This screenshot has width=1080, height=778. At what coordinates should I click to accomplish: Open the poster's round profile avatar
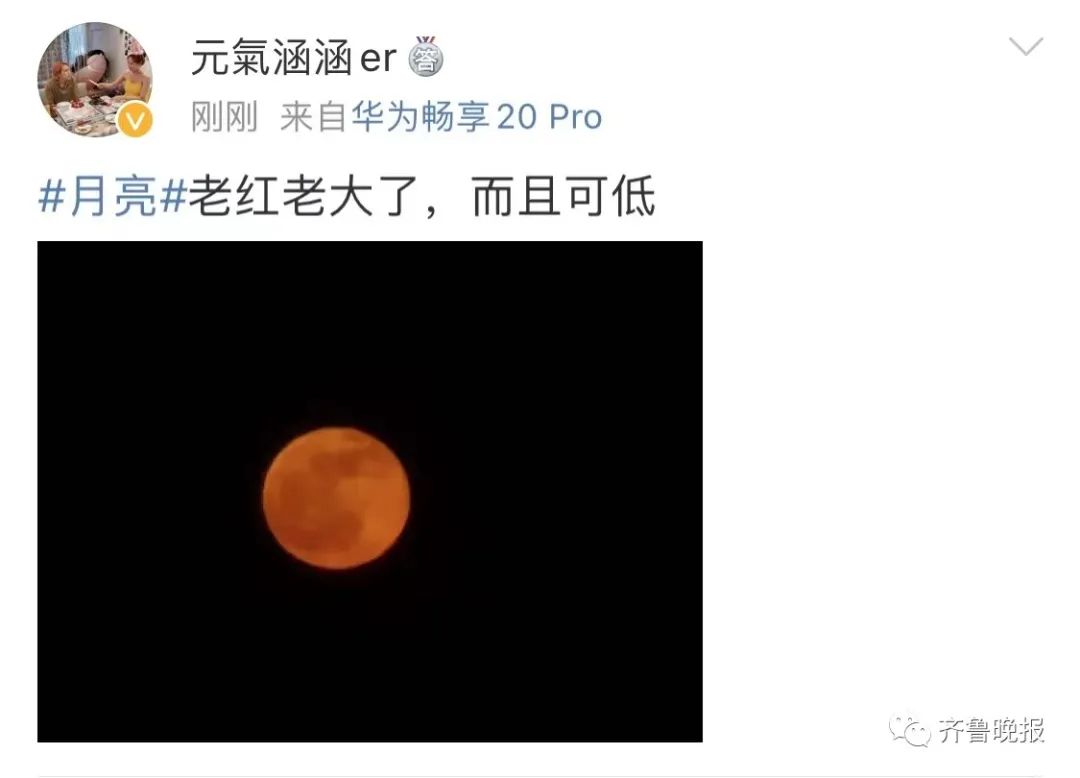tap(95, 79)
